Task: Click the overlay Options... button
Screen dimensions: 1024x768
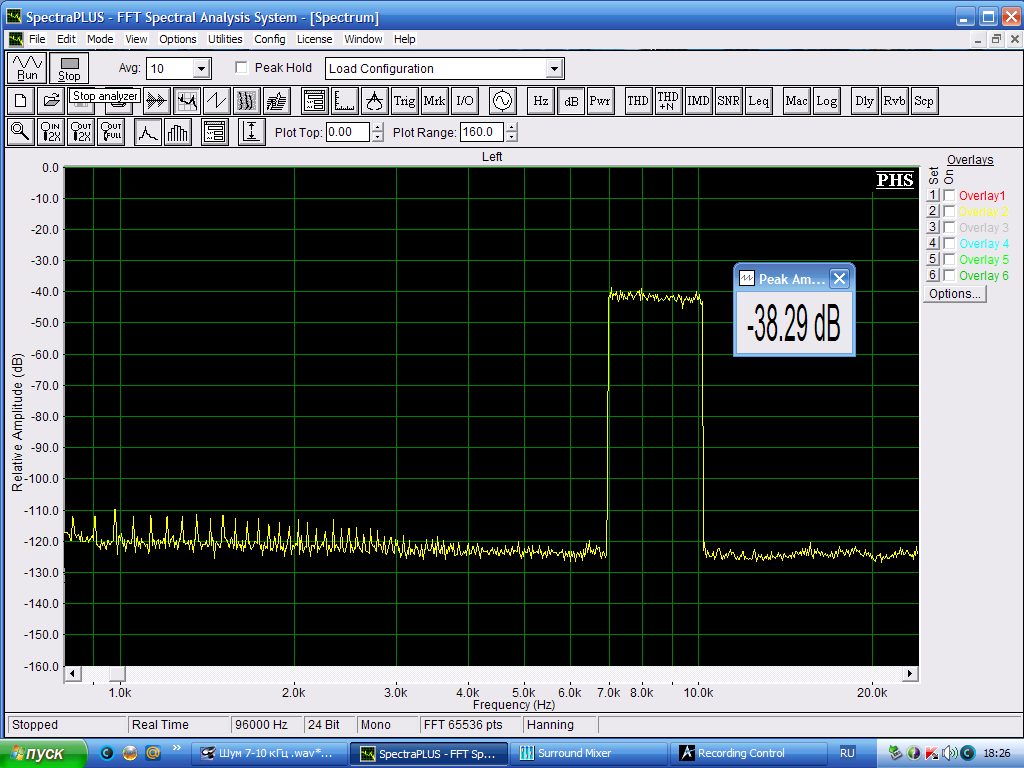Action: click(x=954, y=294)
